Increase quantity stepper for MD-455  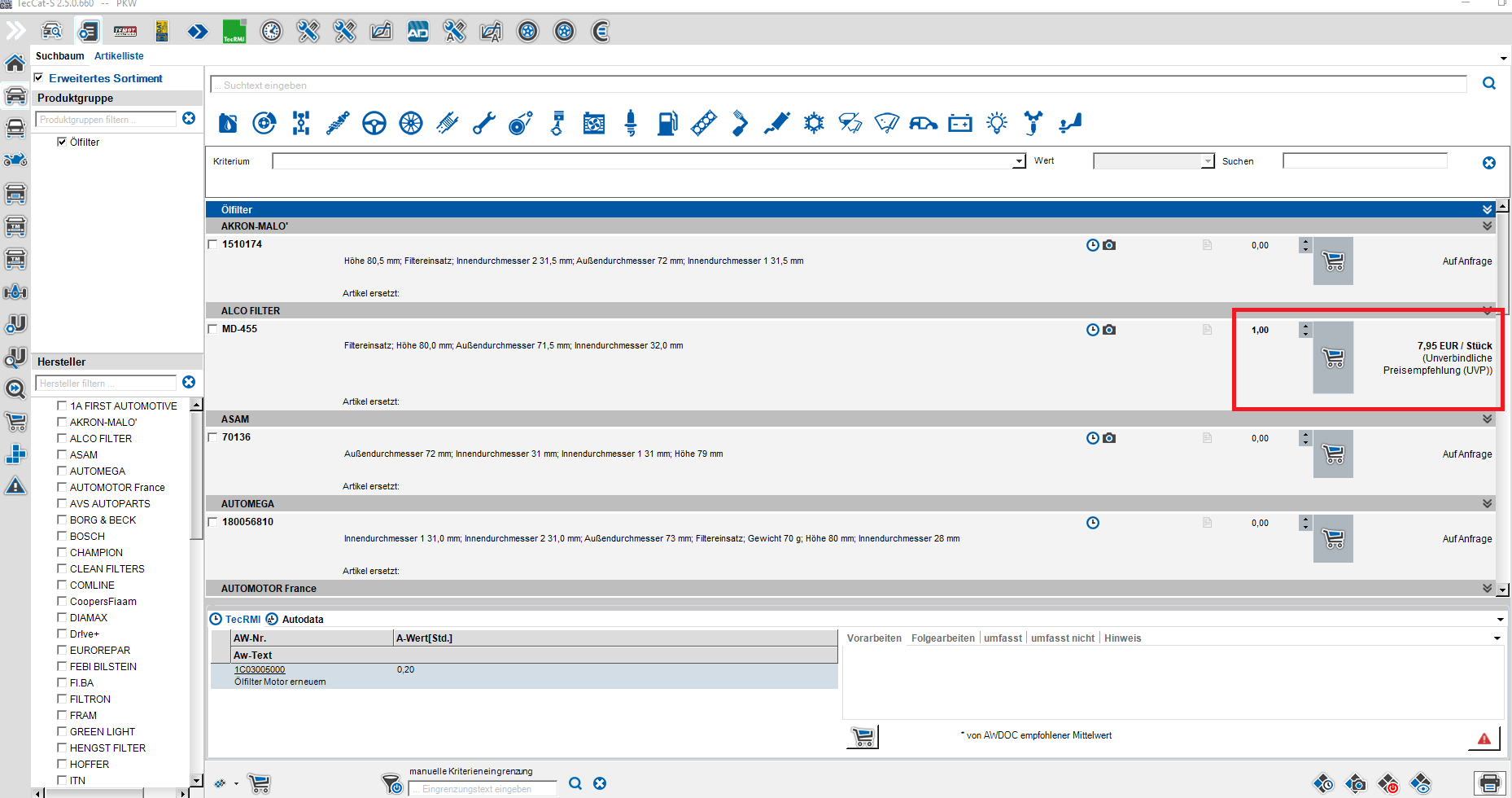(1305, 326)
